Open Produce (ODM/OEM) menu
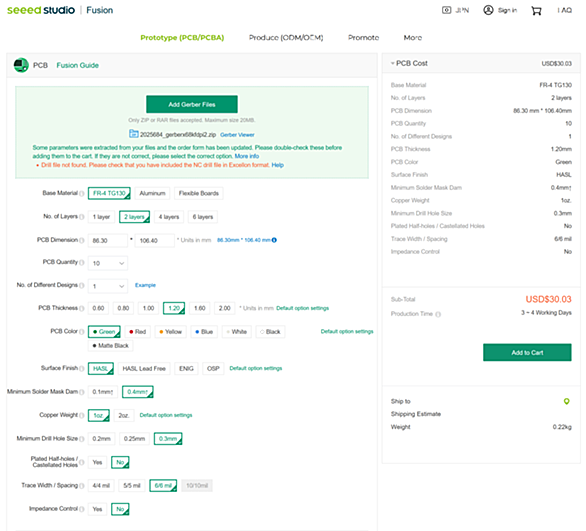 click(x=286, y=37)
